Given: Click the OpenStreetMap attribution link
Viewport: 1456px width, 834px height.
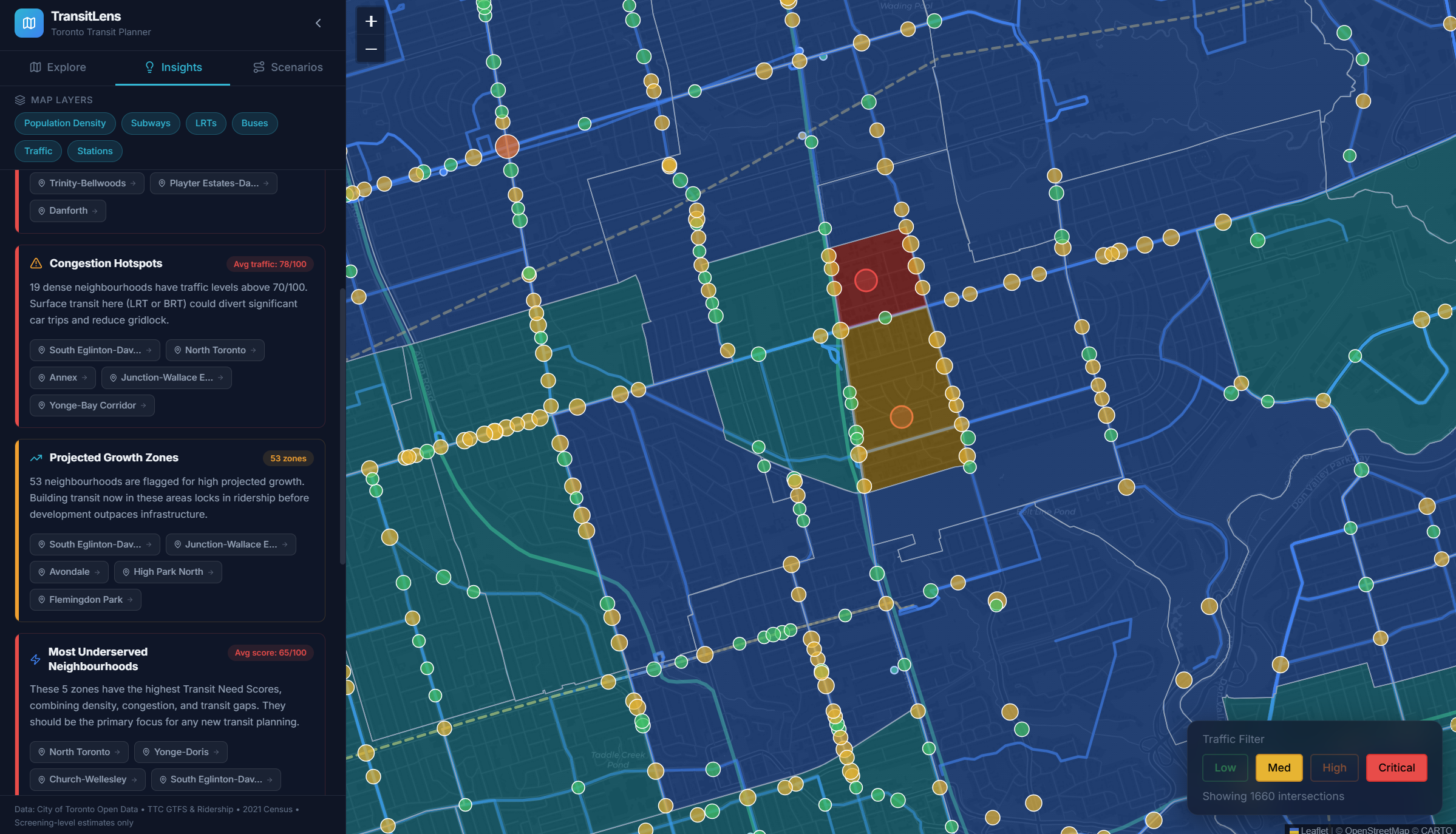Looking at the screenshot, I should pos(1376,830).
